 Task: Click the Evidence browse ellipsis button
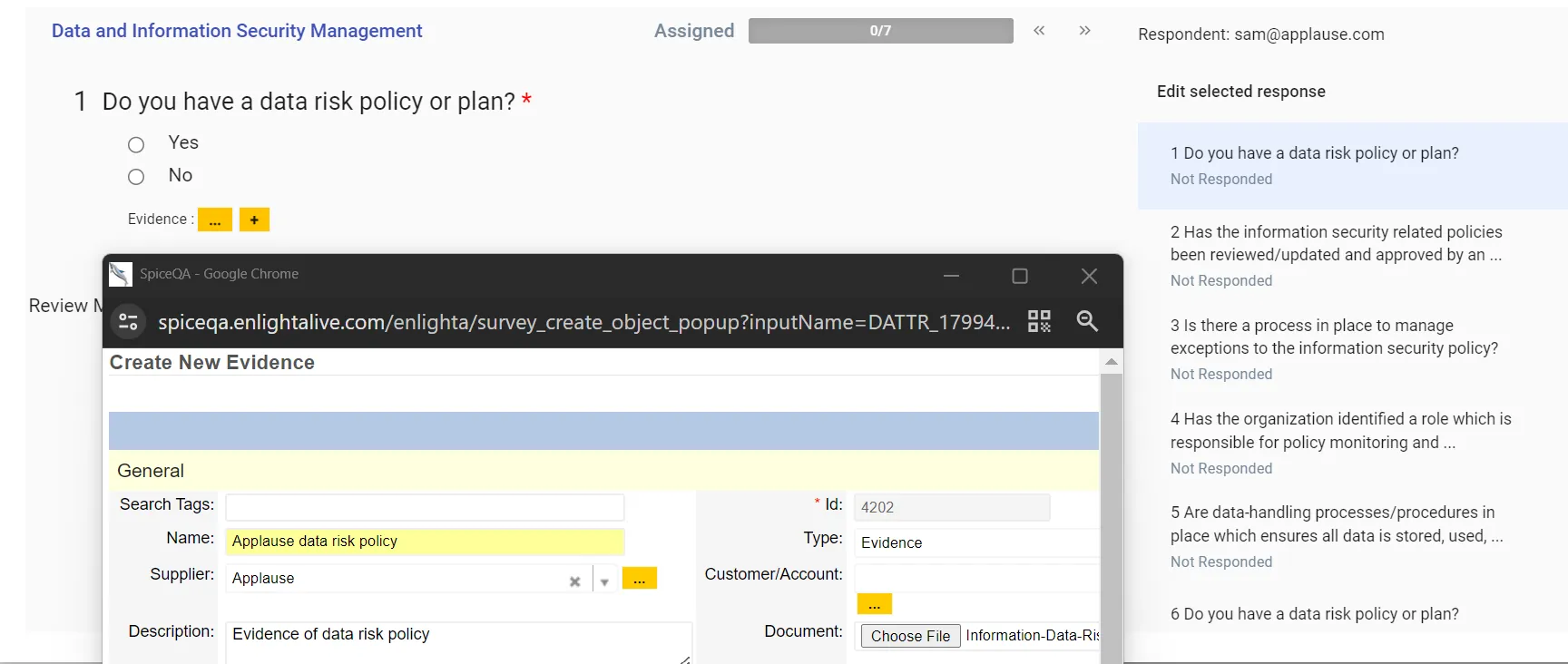coord(215,220)
